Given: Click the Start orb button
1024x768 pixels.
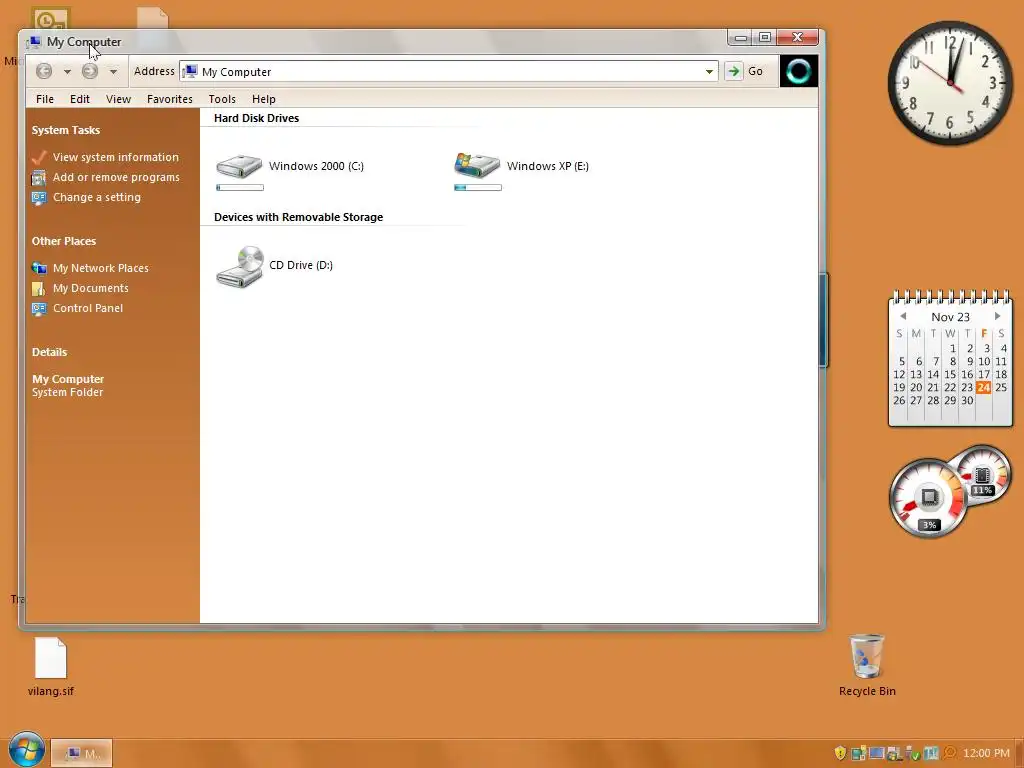Looking at the screenshot, I should coord(27,749).
